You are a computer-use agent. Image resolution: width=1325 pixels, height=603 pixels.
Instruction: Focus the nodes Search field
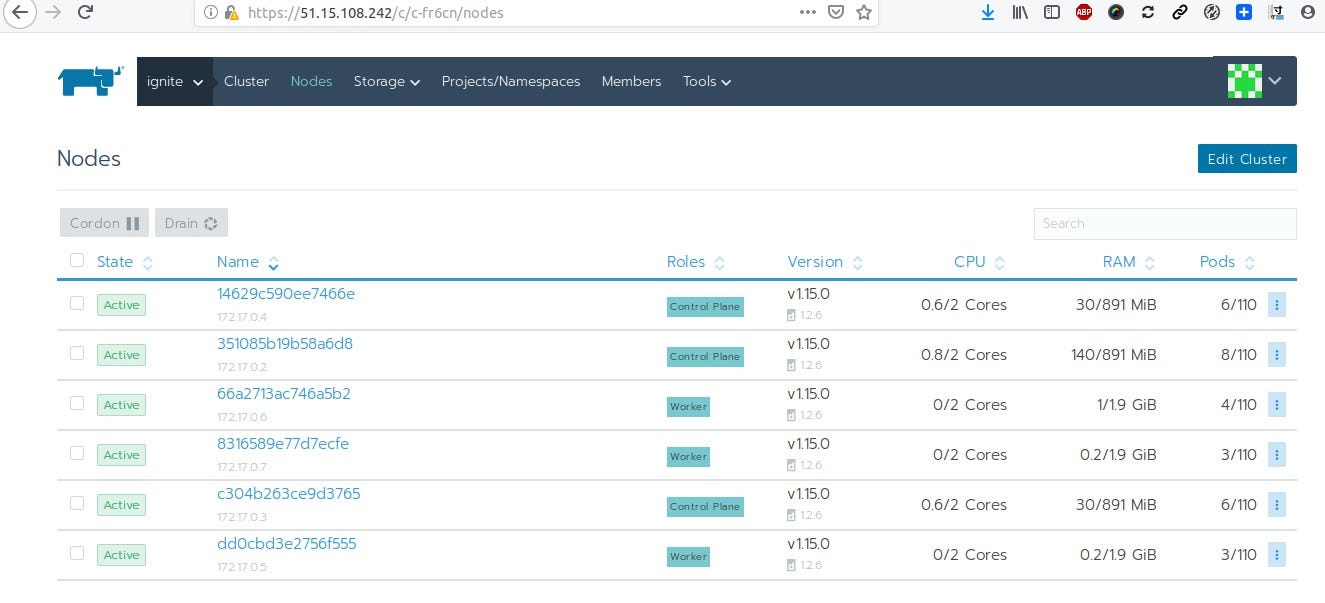1165,224
